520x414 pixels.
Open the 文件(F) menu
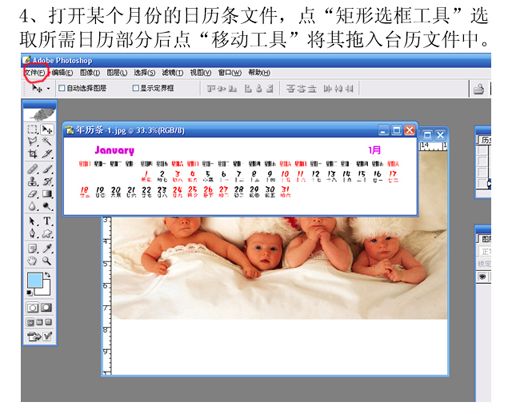pos(35,72)
